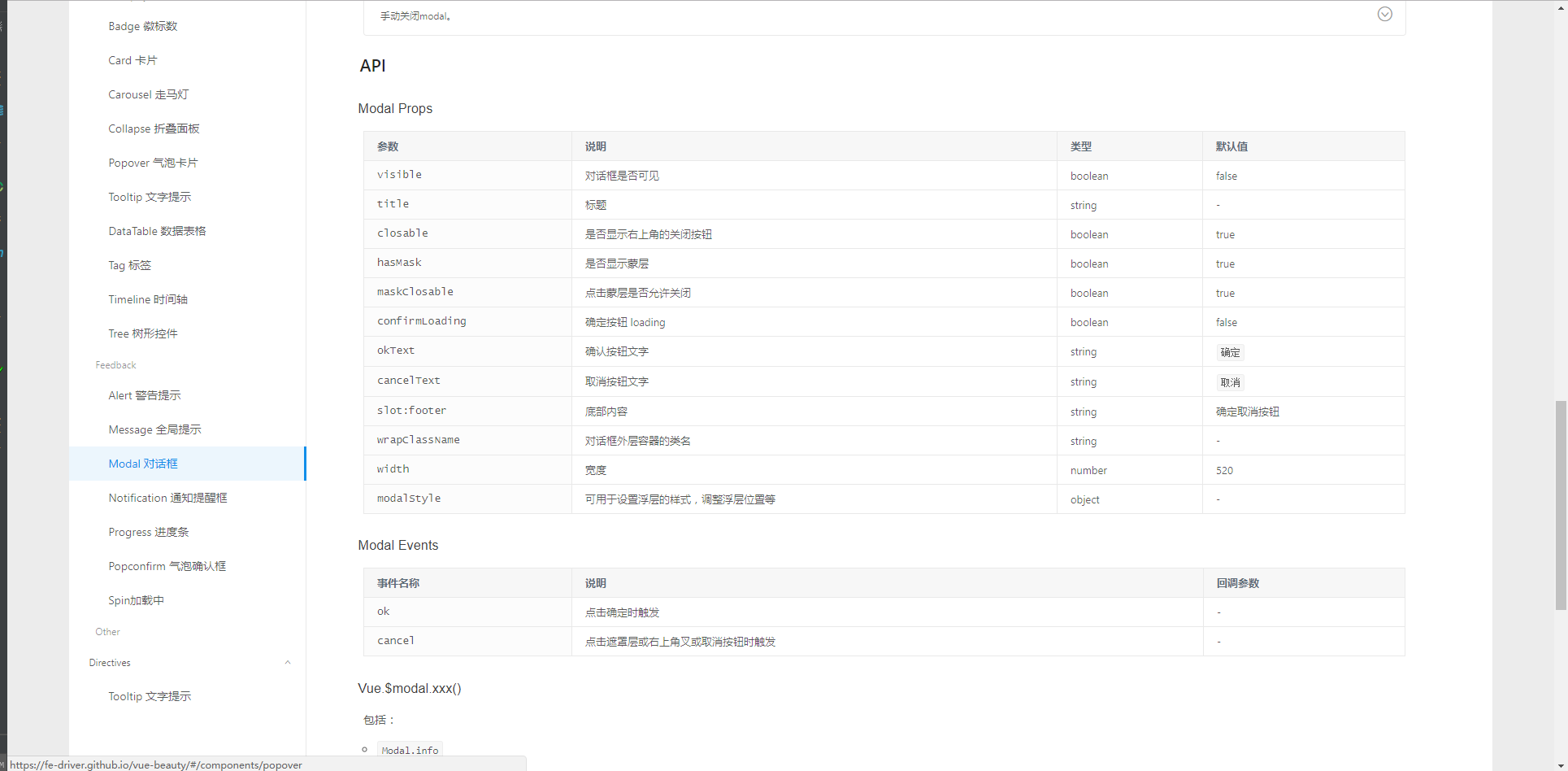Image resolution: width=1568 pixels, height=771 pixels.
Task: Collapse the Directives menu section
Action: point(288,663)
